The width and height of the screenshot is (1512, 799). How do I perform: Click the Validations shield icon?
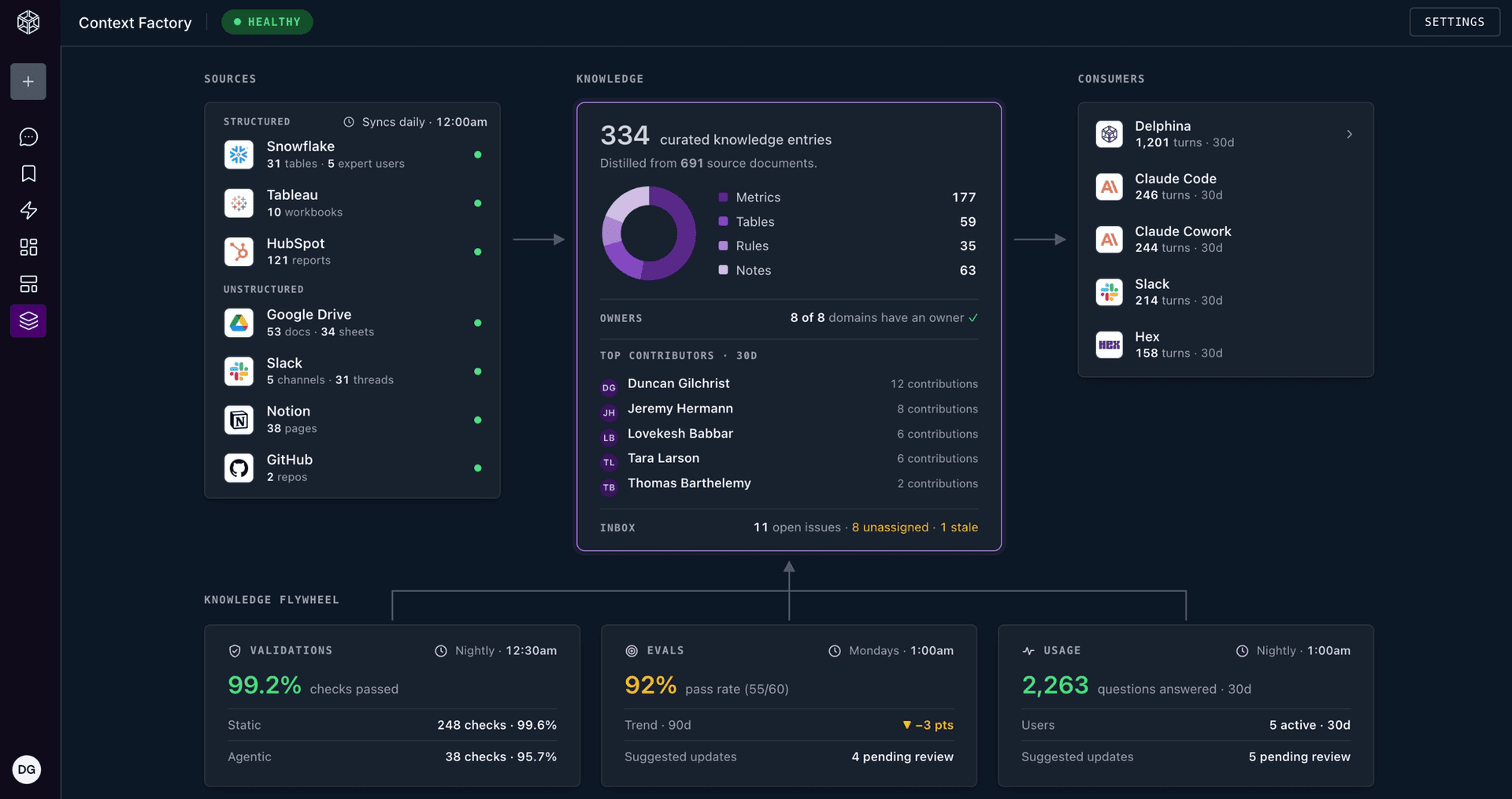click(x=235, y=651)
